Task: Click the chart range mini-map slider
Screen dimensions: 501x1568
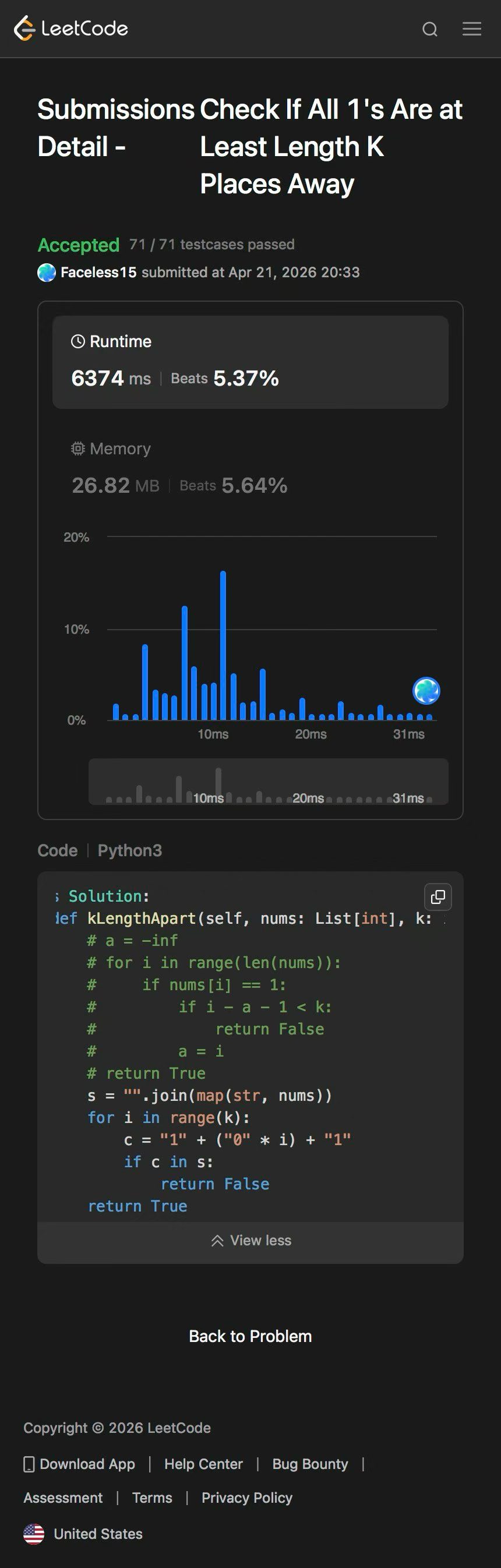Action: pyautogui.click(x=269, y=782)
